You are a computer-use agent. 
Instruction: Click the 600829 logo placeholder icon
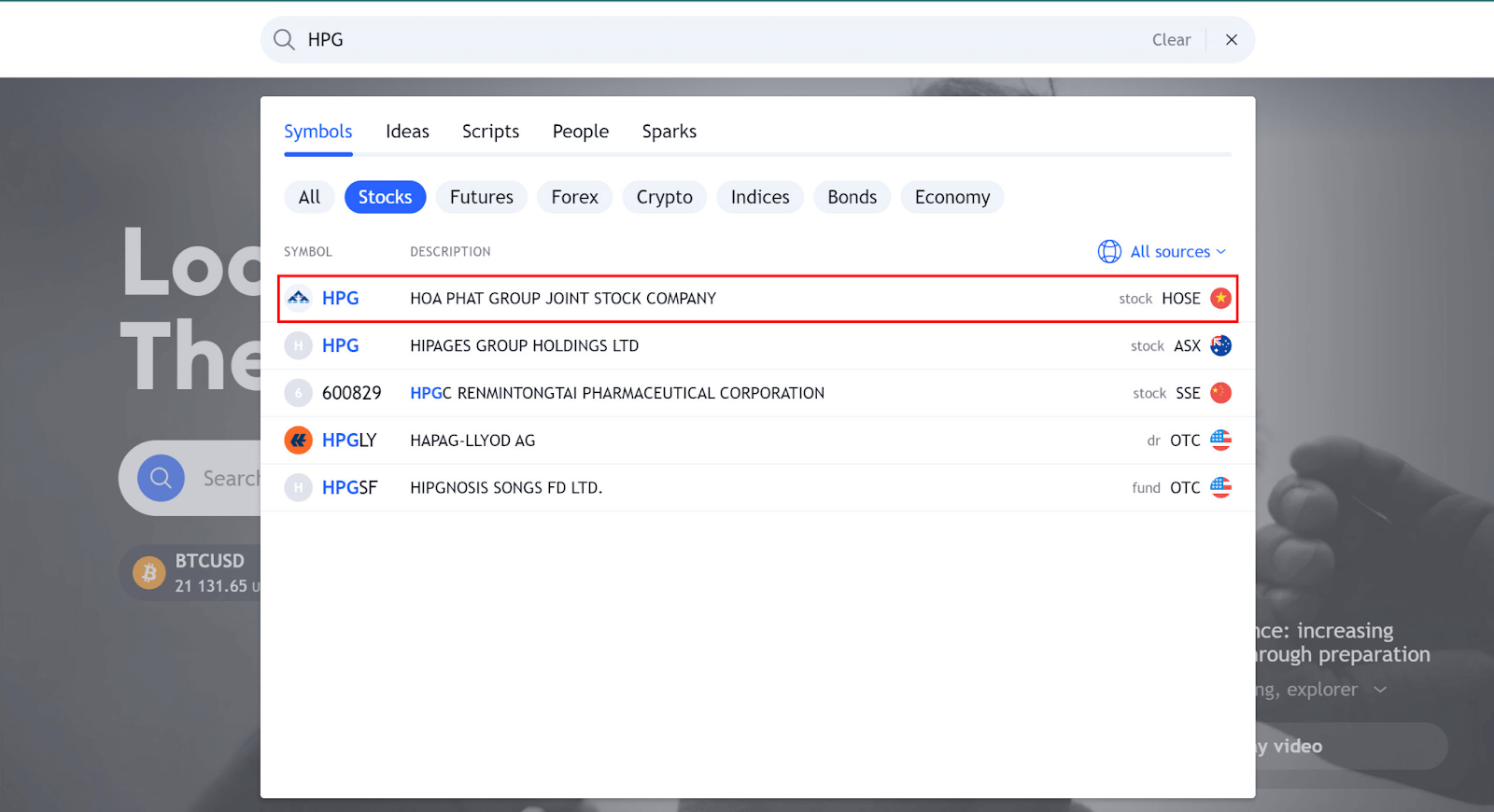(x=298, y=393)
